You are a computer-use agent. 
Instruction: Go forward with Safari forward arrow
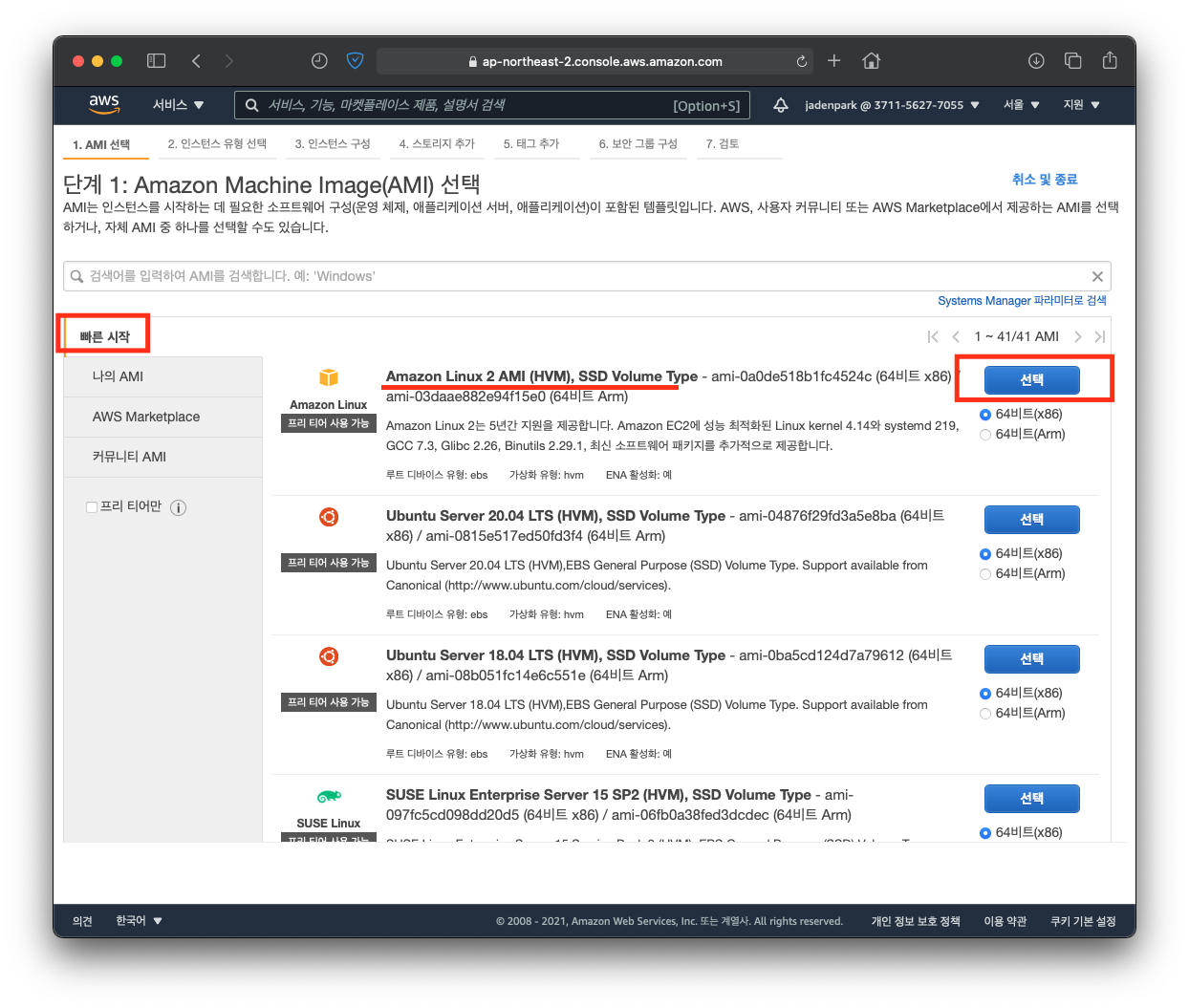pyautogui.click(x=228, y=61)
